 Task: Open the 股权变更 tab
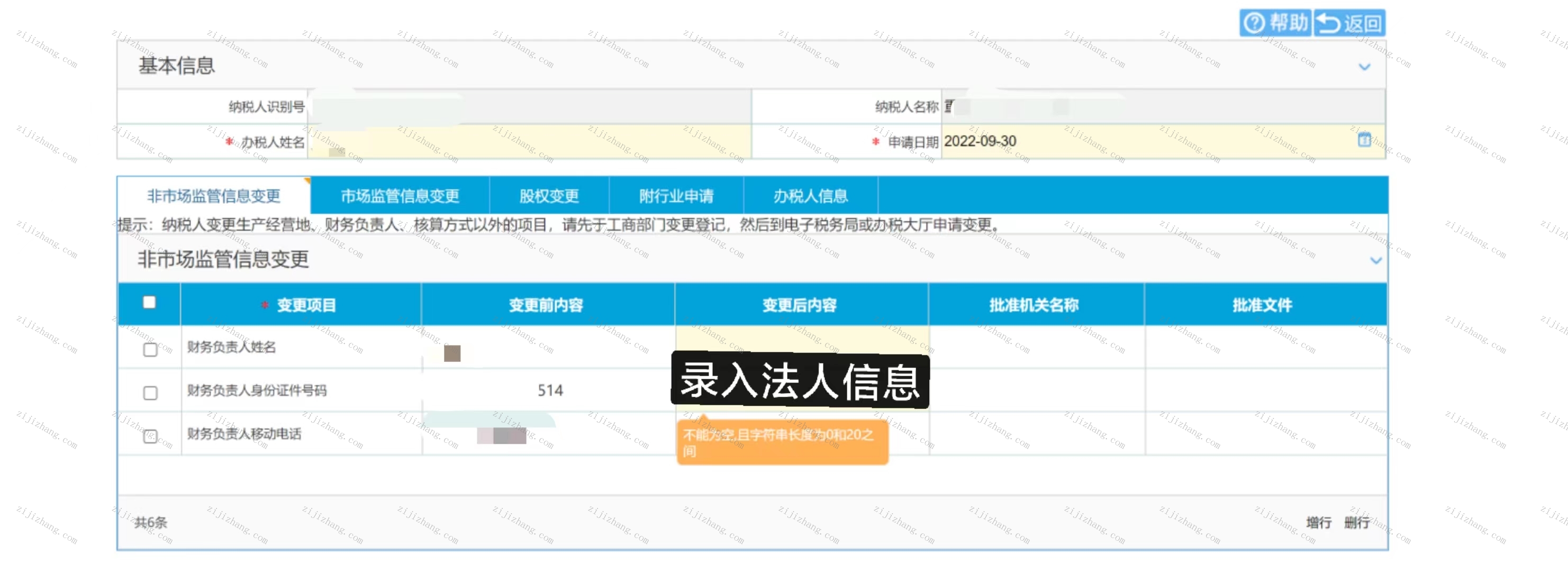(x=549, y=196)
